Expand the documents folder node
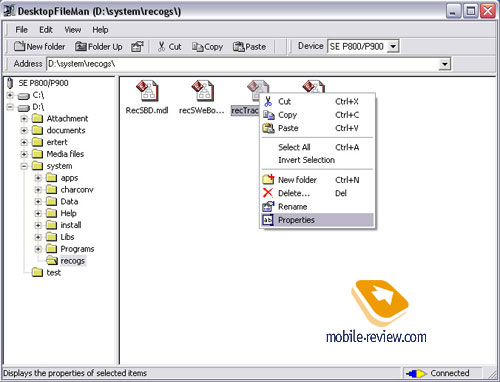Image resolution: width=500 pixels, height=382 pixels. pyautogui.click(x=24, y=131)
